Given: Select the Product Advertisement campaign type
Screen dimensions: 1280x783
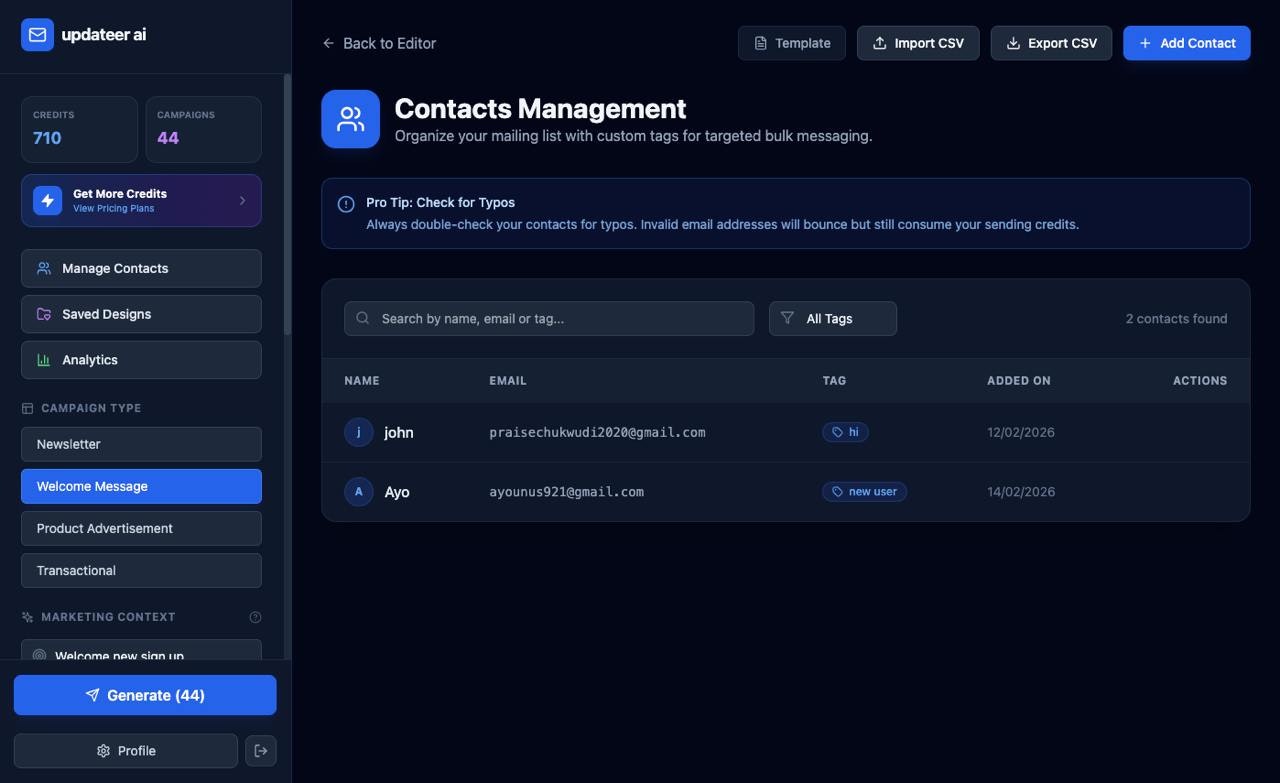Looking at the screenshot, I should point(141,528).
